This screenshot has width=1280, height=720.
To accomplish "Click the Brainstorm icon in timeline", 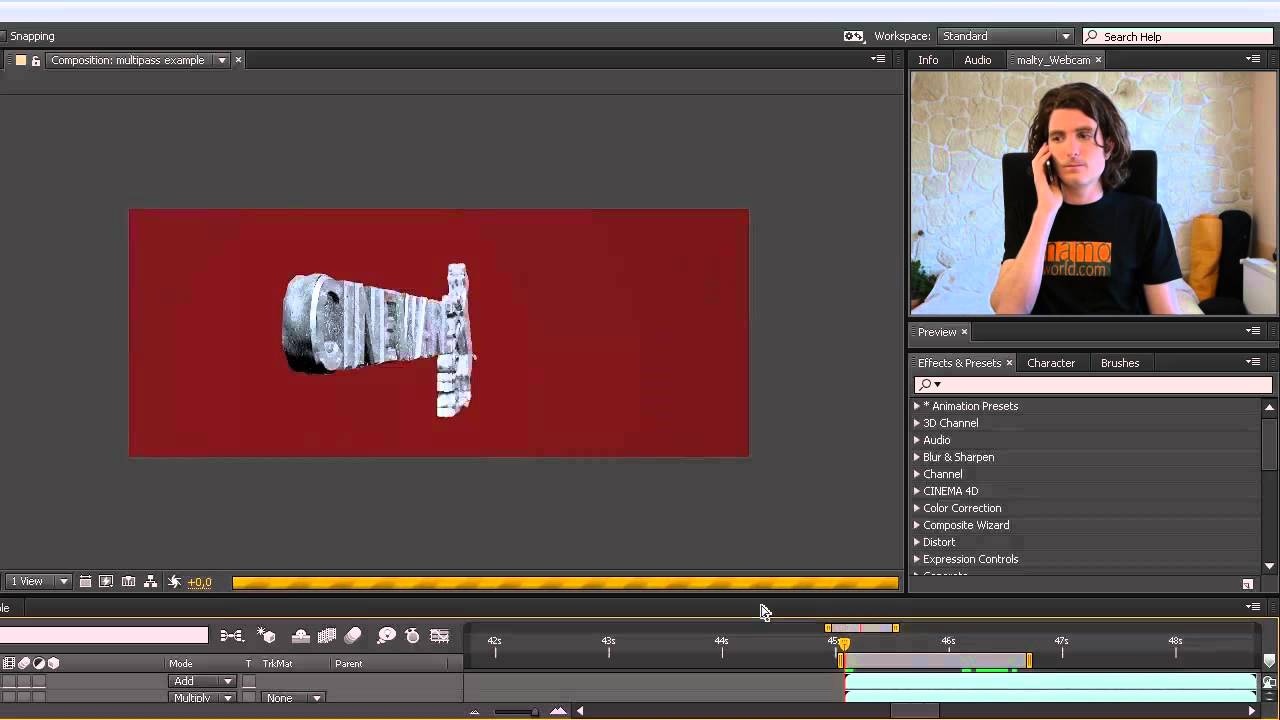I will click(x=386, y=636).
